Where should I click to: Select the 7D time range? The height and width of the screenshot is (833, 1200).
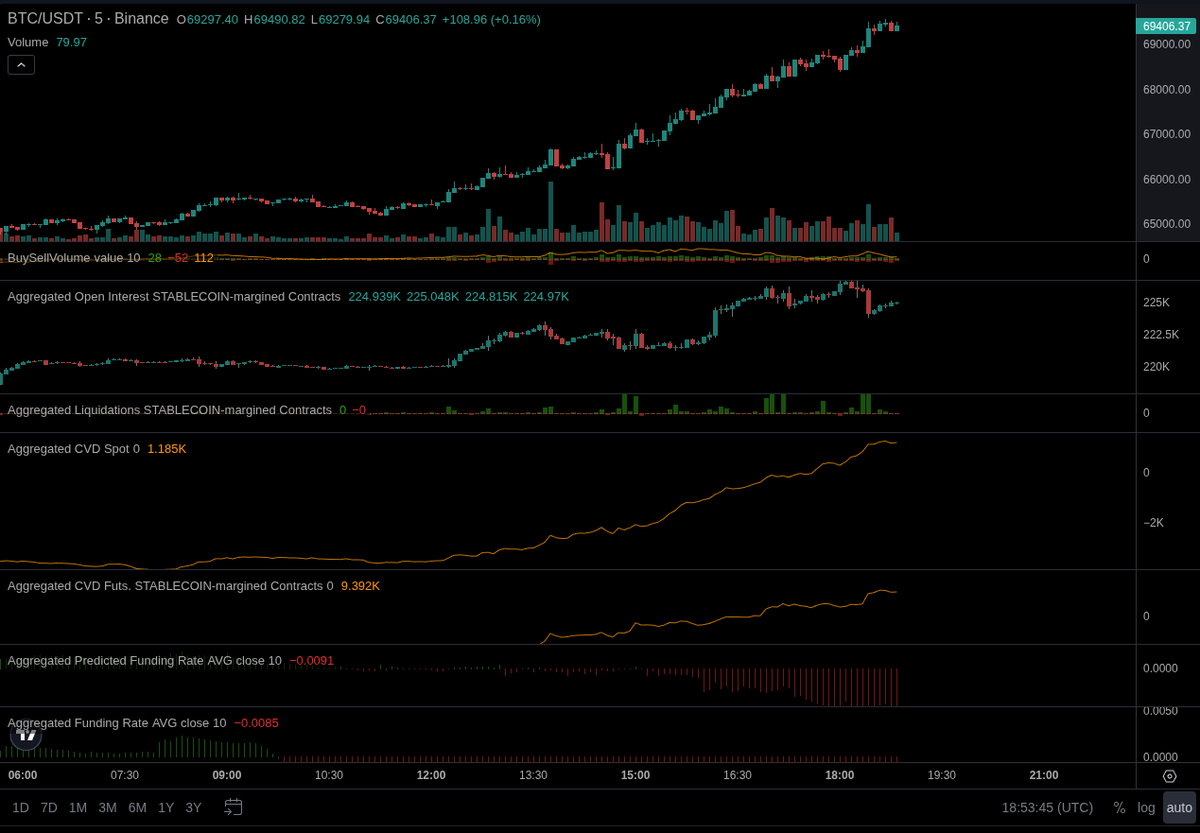click(x=49, y=808)
